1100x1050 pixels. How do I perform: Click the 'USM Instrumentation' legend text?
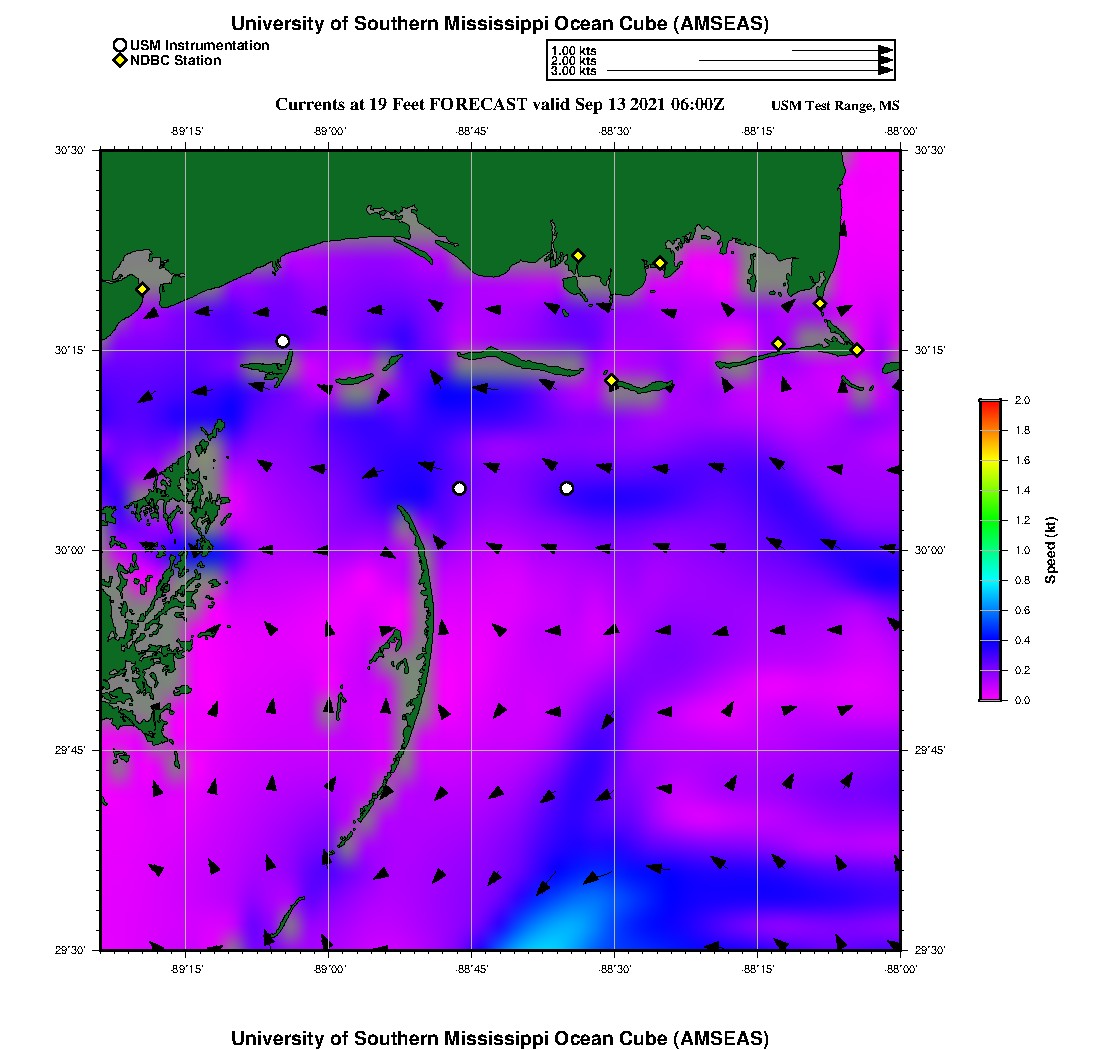199,45
